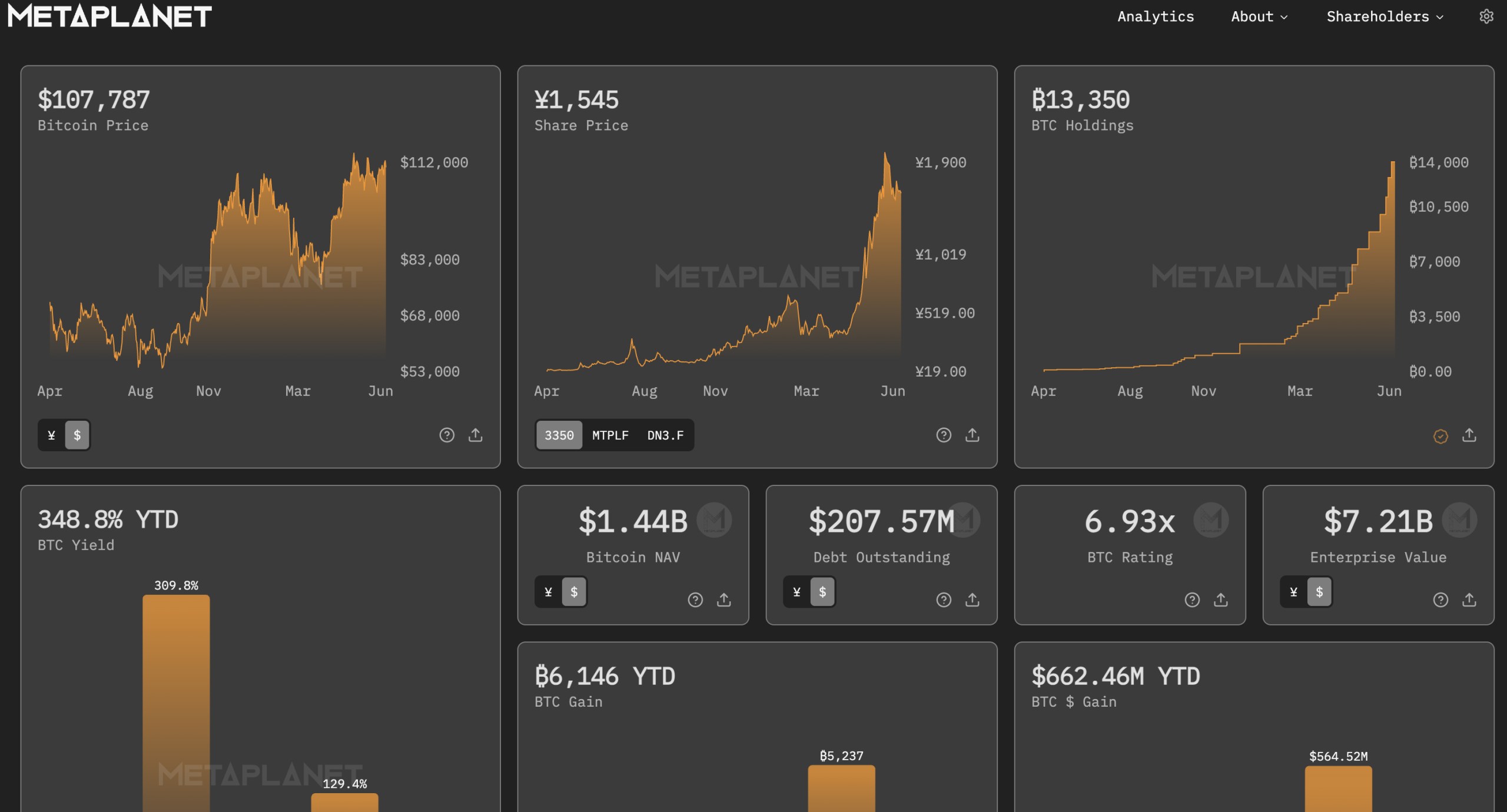Click verified checkmark icon on BTC Holdings
1507x812 pixels.
(x=1440, y=436)
